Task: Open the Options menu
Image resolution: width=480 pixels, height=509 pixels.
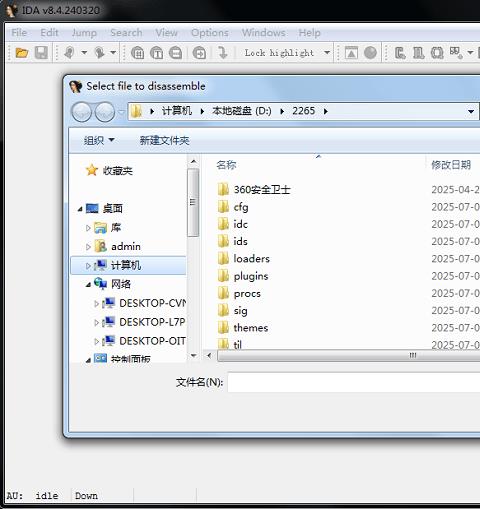Action: [210, 33]
